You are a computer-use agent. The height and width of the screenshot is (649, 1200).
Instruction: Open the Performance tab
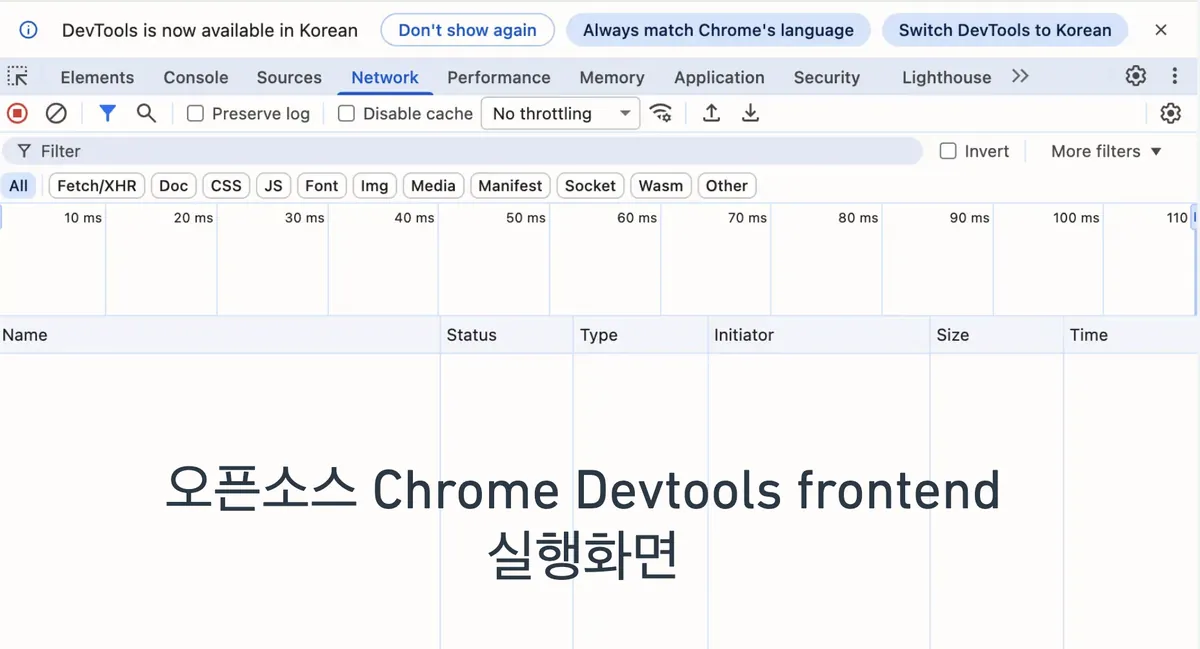(498, 77)
